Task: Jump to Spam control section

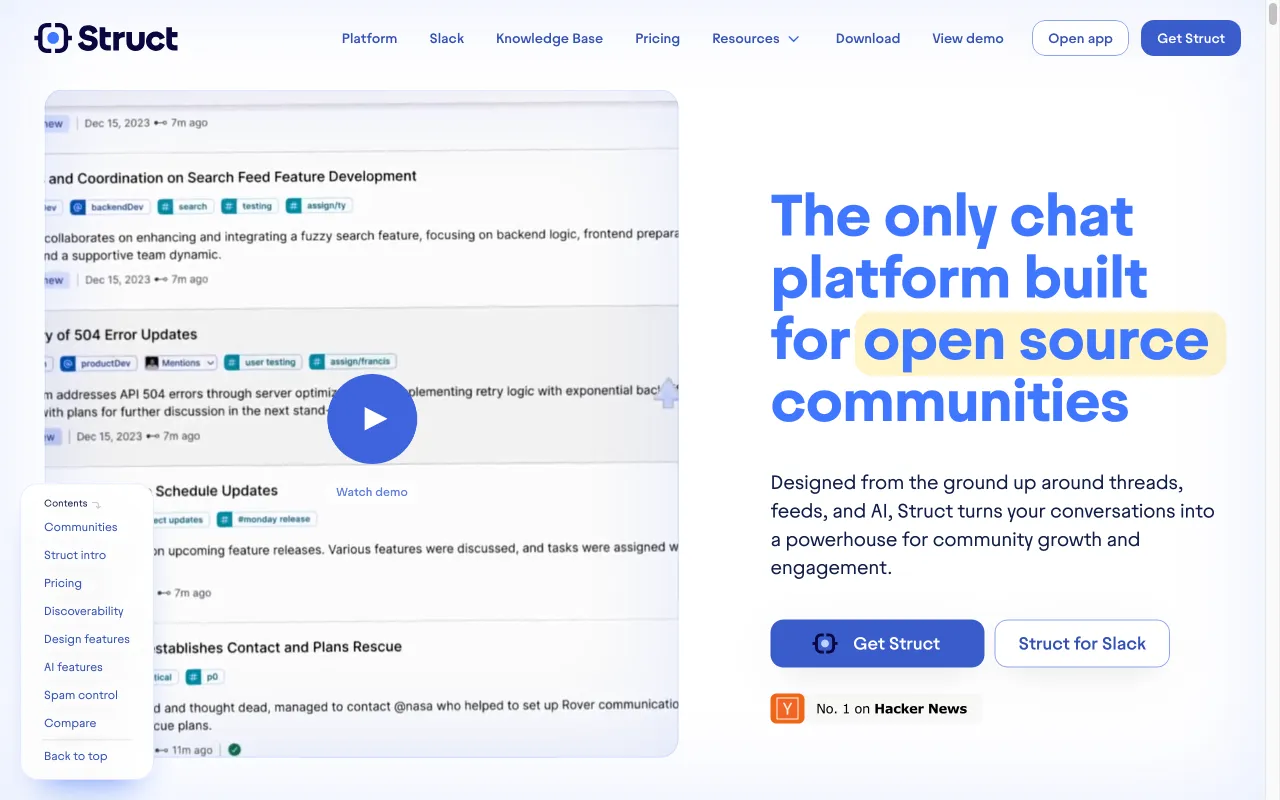Action: 81,695
